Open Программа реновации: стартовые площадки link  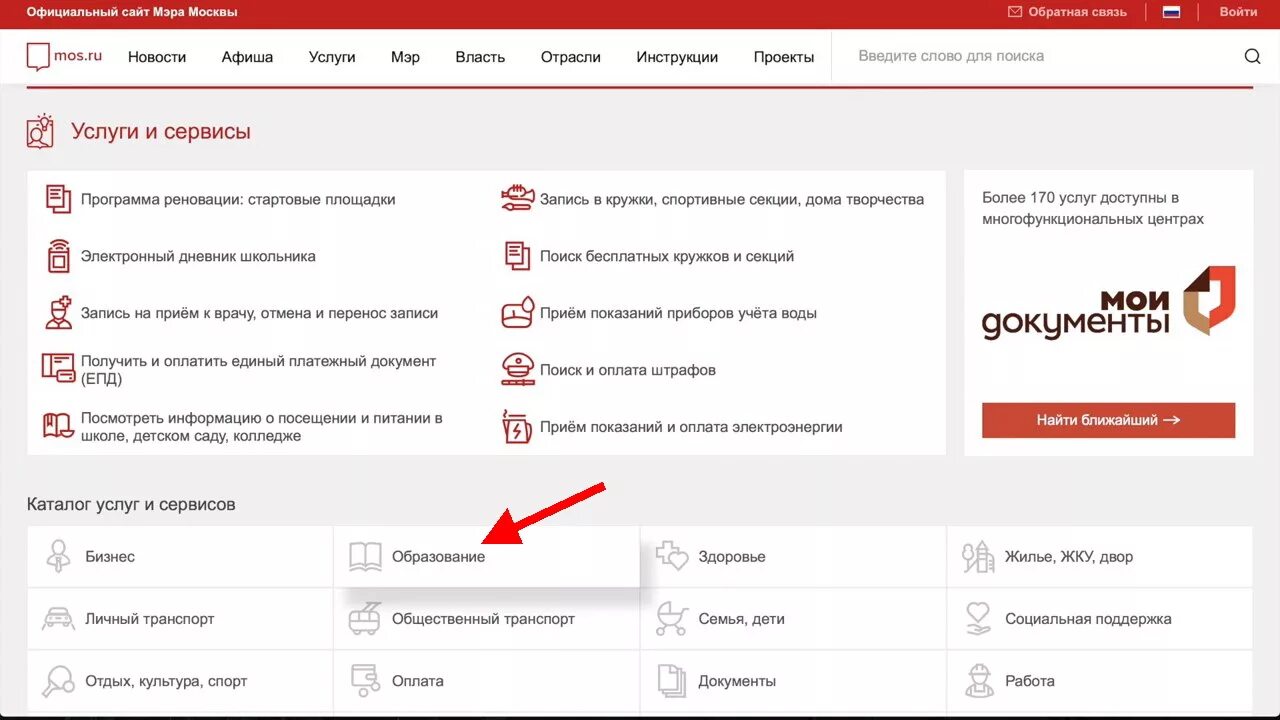238,199
